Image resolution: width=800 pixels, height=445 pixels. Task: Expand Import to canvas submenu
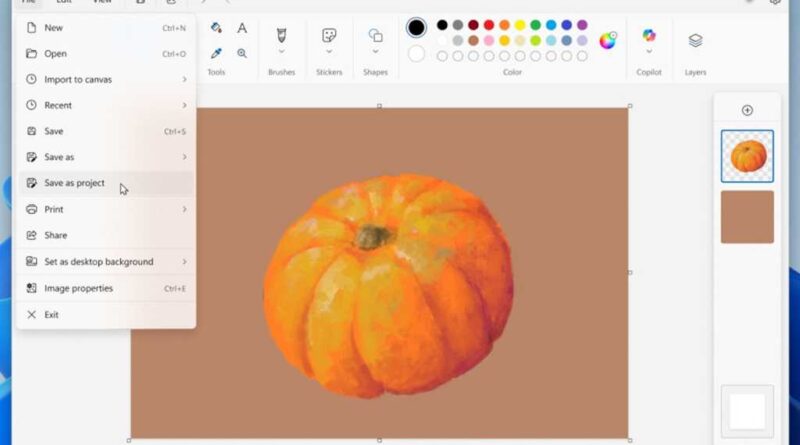(184, 79)
